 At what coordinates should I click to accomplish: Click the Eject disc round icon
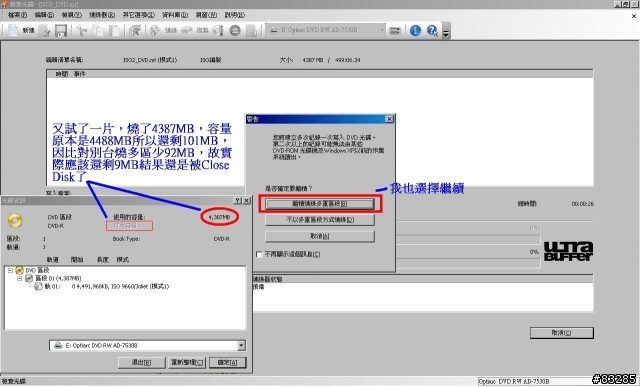[235, 31]
